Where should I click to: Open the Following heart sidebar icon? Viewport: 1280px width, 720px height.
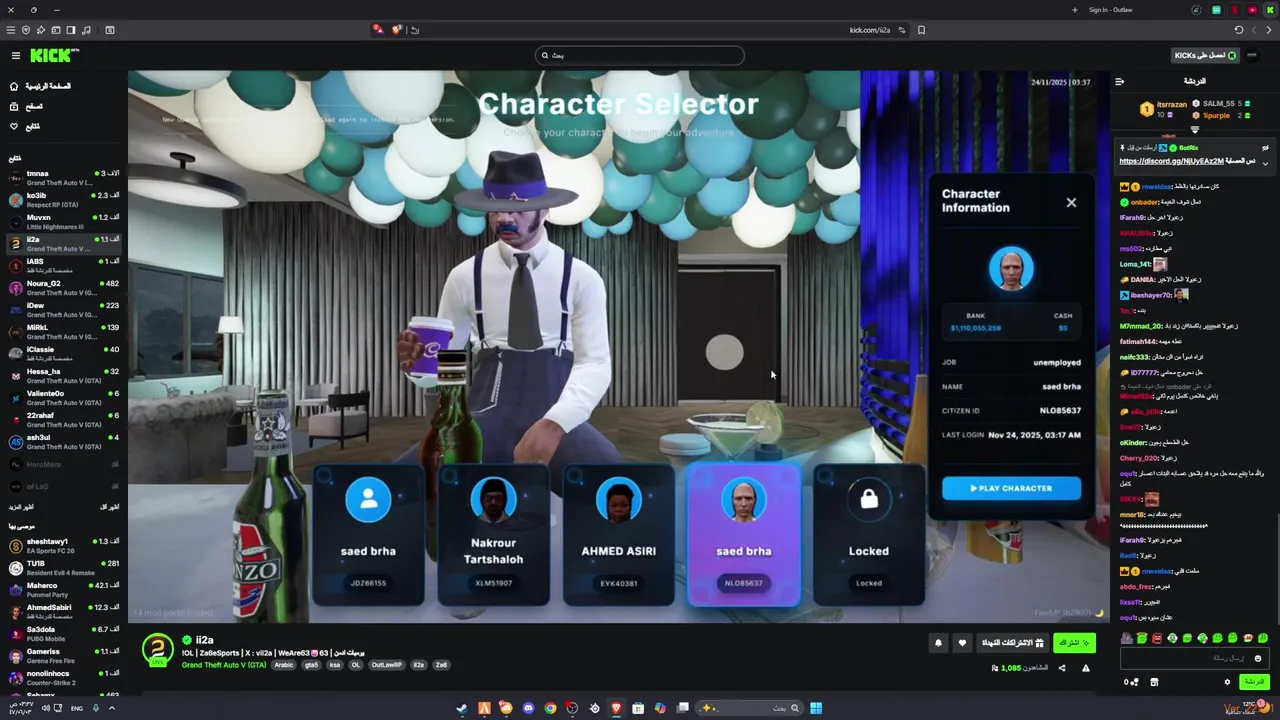(x=14, y=126)
